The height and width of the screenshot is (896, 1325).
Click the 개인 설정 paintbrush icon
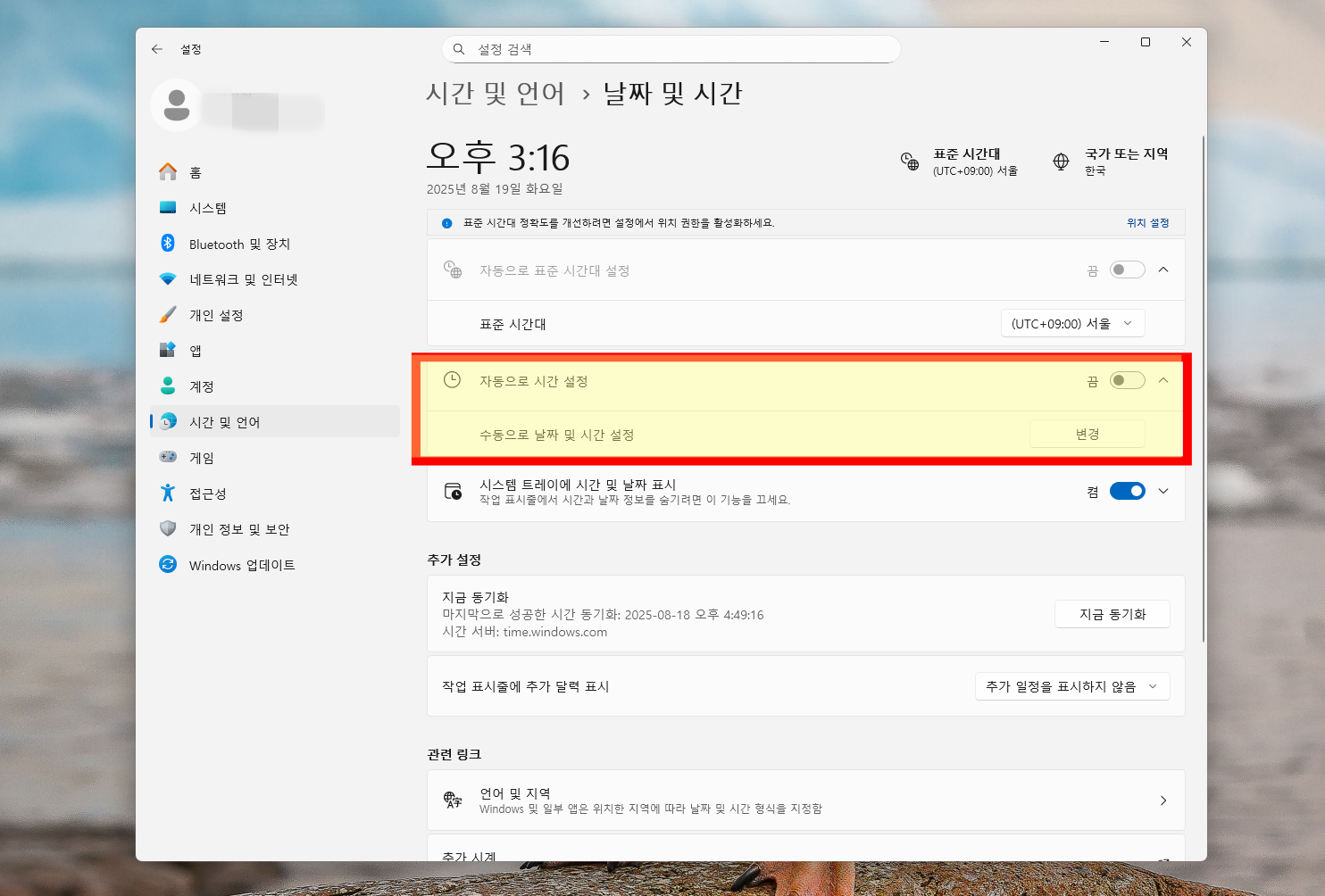pos(168,314)
